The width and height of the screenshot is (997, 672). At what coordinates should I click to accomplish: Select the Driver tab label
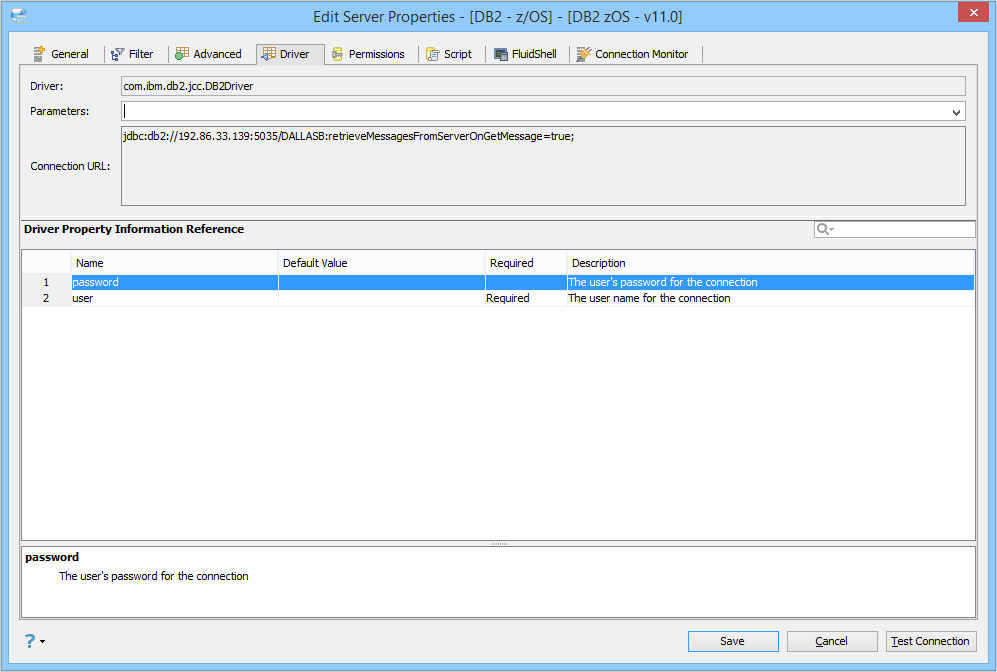pos(294,54)
